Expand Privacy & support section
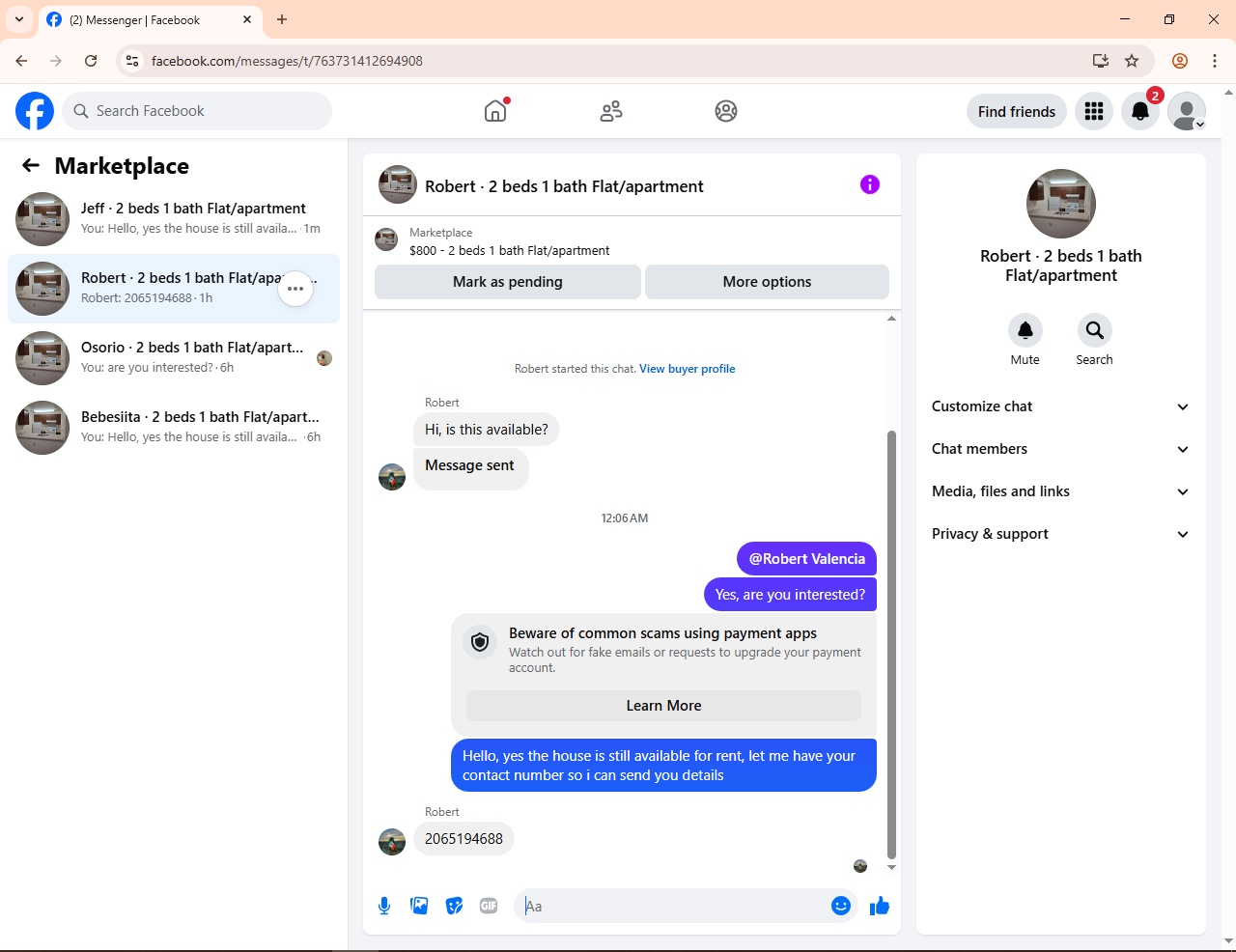1236x952 pixels. [x=1061, y=534]
